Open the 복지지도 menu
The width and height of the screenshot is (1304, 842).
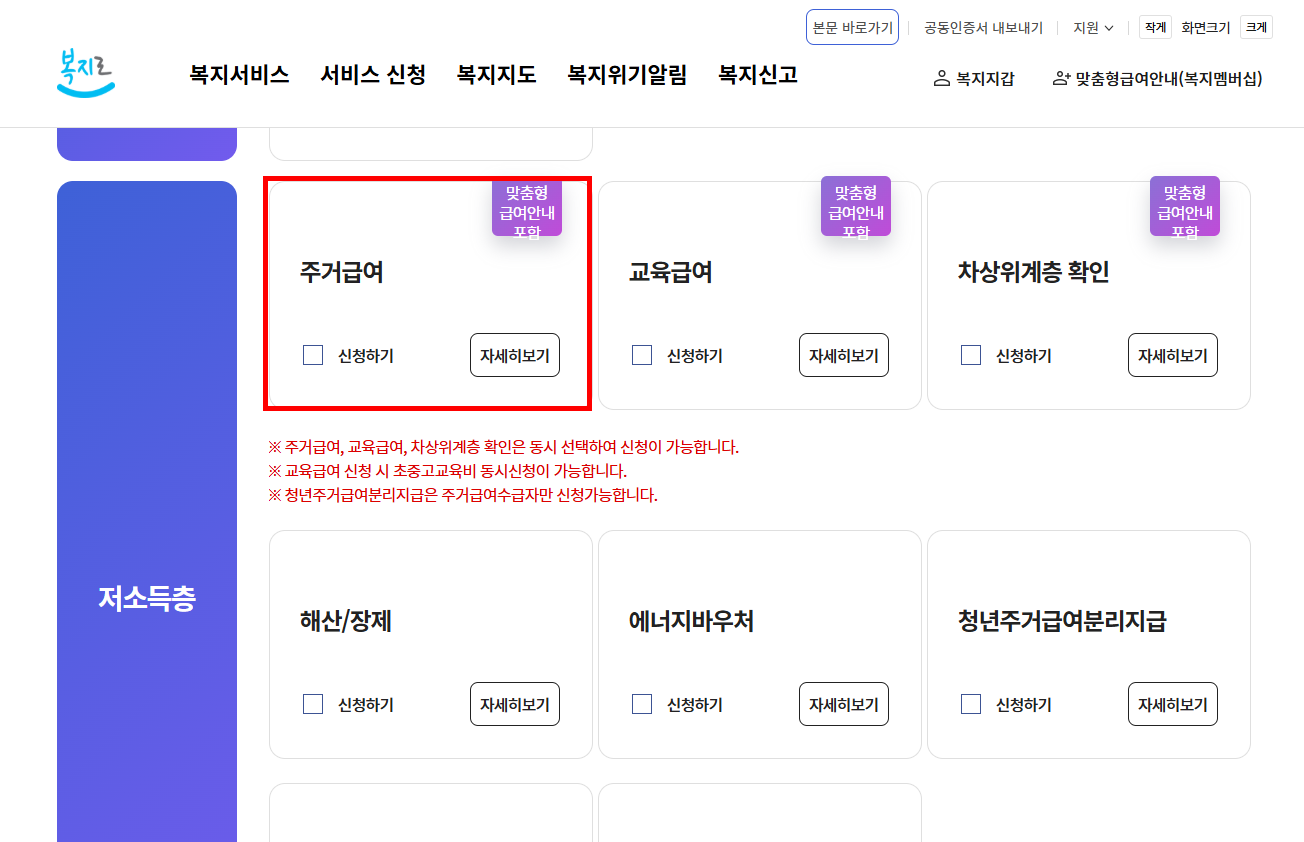point(497,75)
